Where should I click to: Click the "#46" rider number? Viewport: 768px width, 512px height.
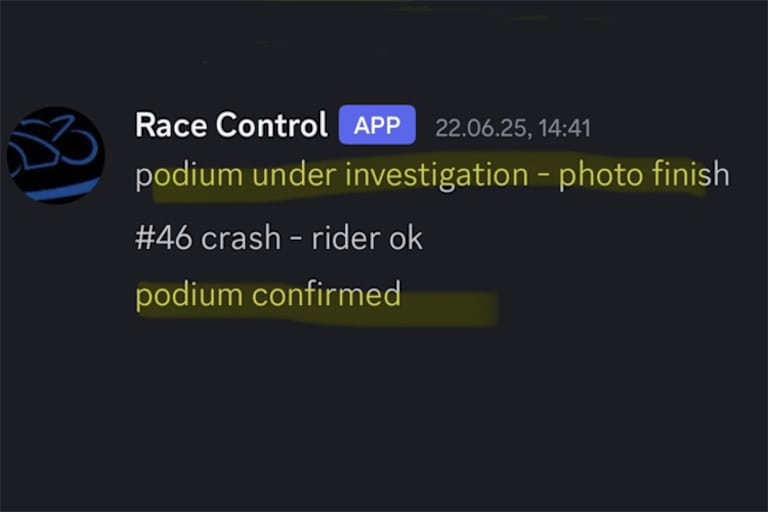coord(163,238)
